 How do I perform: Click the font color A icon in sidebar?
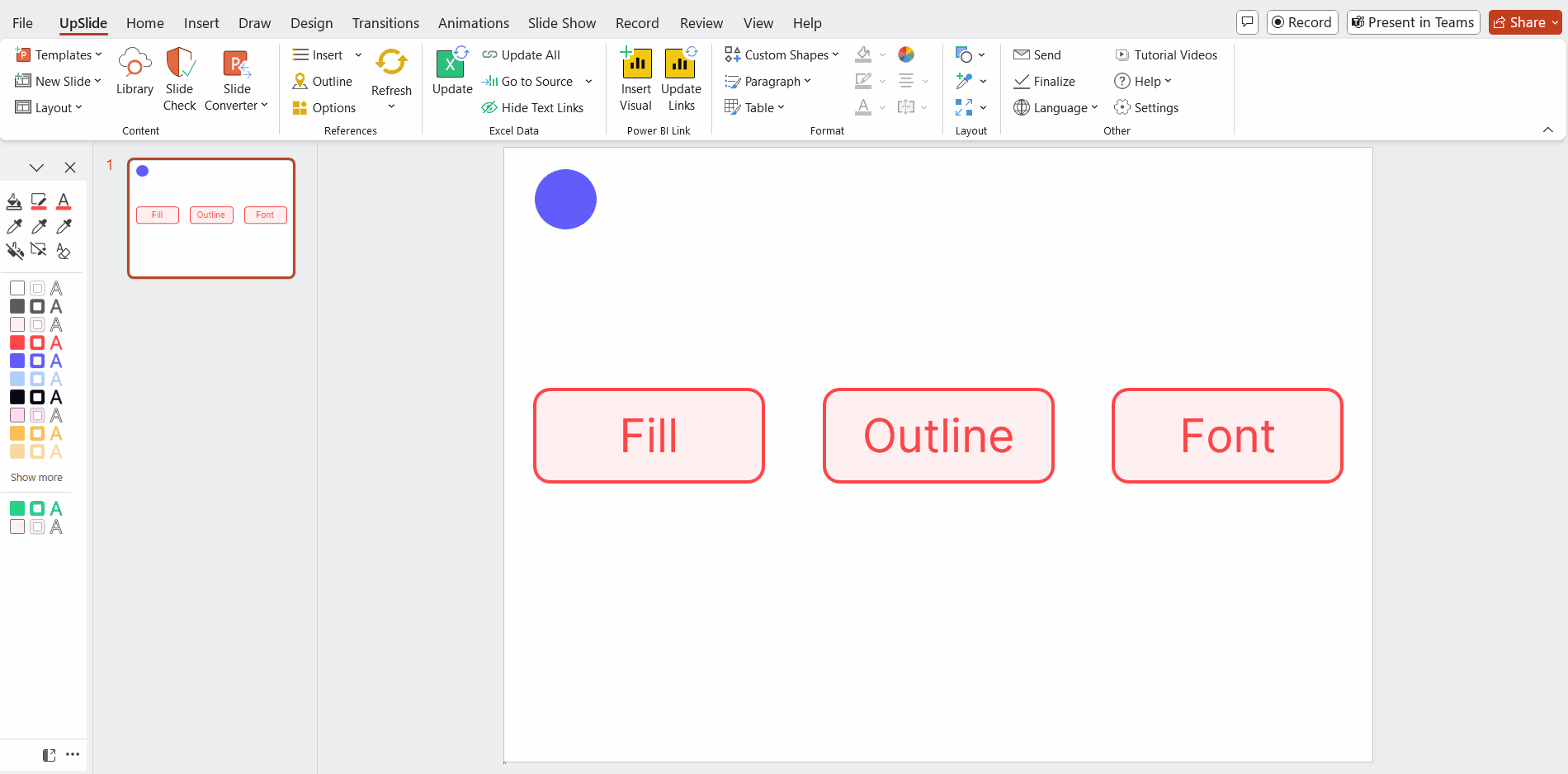64,201
